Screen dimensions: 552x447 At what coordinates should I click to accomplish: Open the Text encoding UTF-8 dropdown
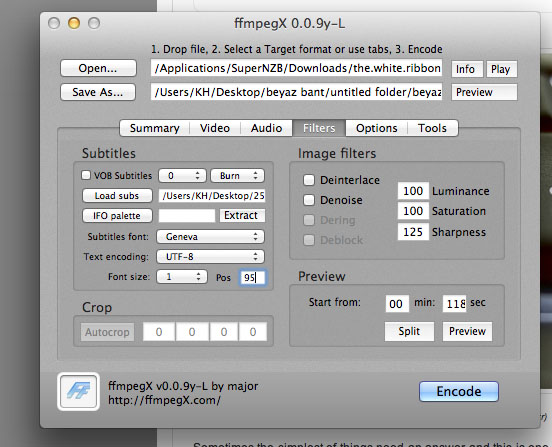(210, 257)
